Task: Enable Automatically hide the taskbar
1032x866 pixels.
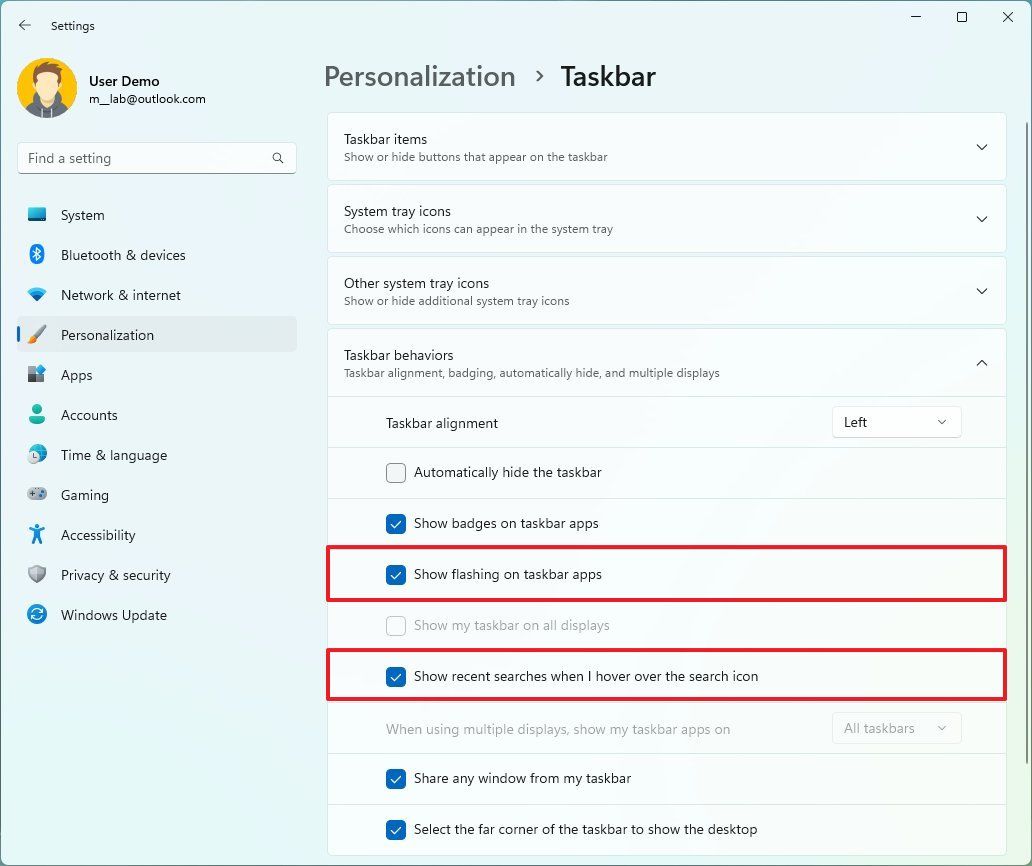Action: click(396, 472)
